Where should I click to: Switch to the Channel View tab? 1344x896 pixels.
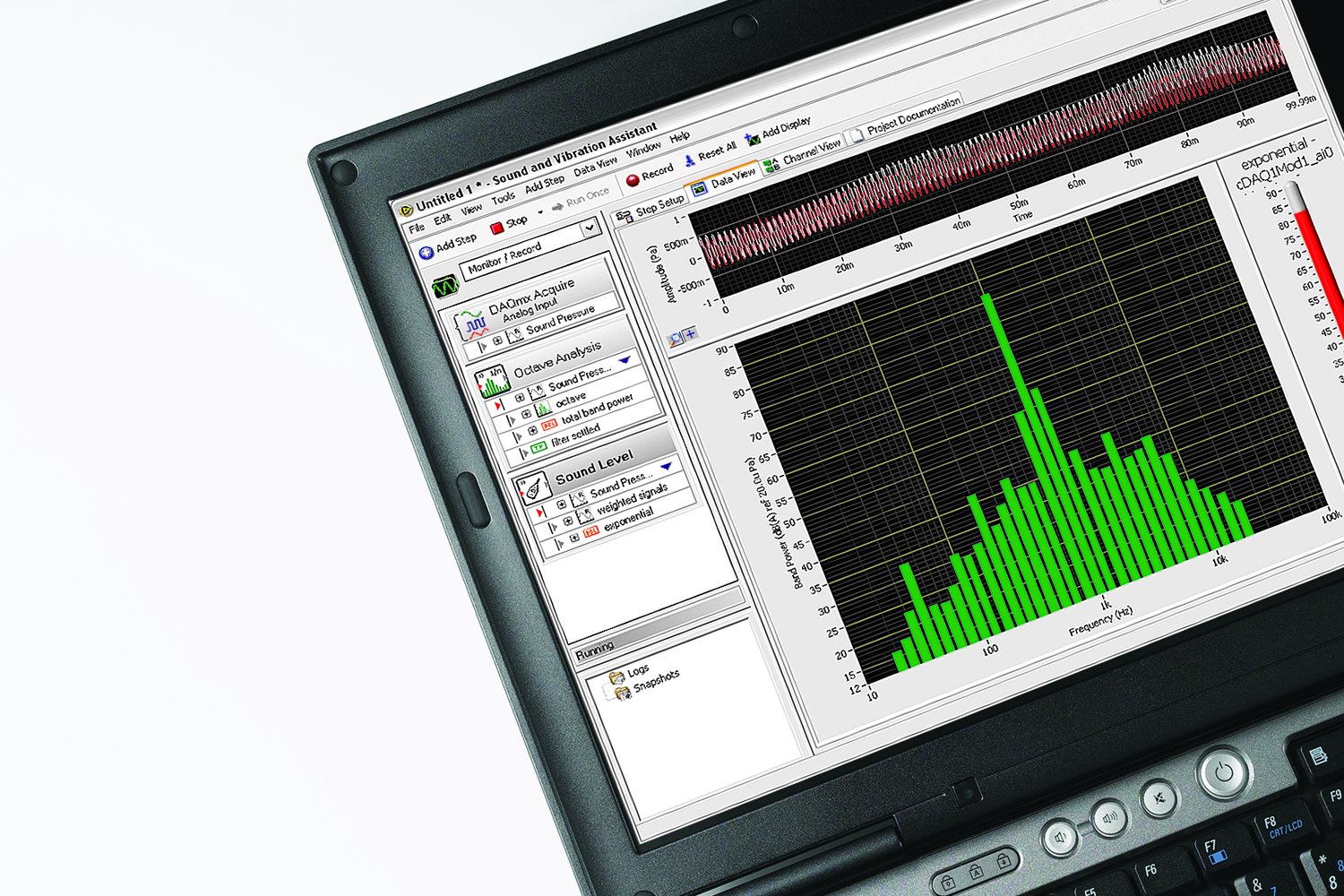803,155
